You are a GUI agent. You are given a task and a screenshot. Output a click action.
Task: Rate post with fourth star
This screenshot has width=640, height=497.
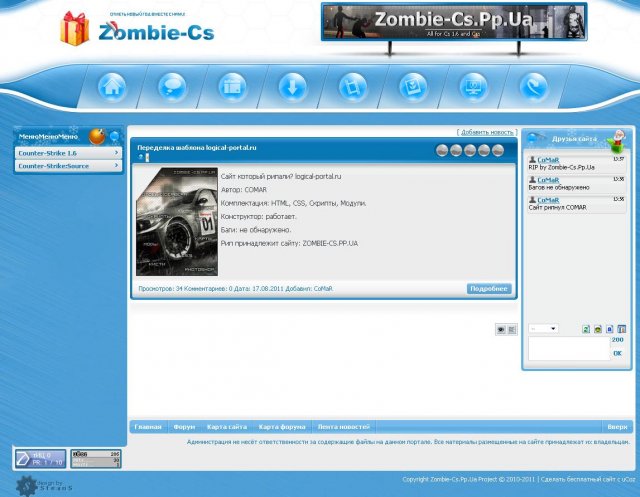click(484, 151)
